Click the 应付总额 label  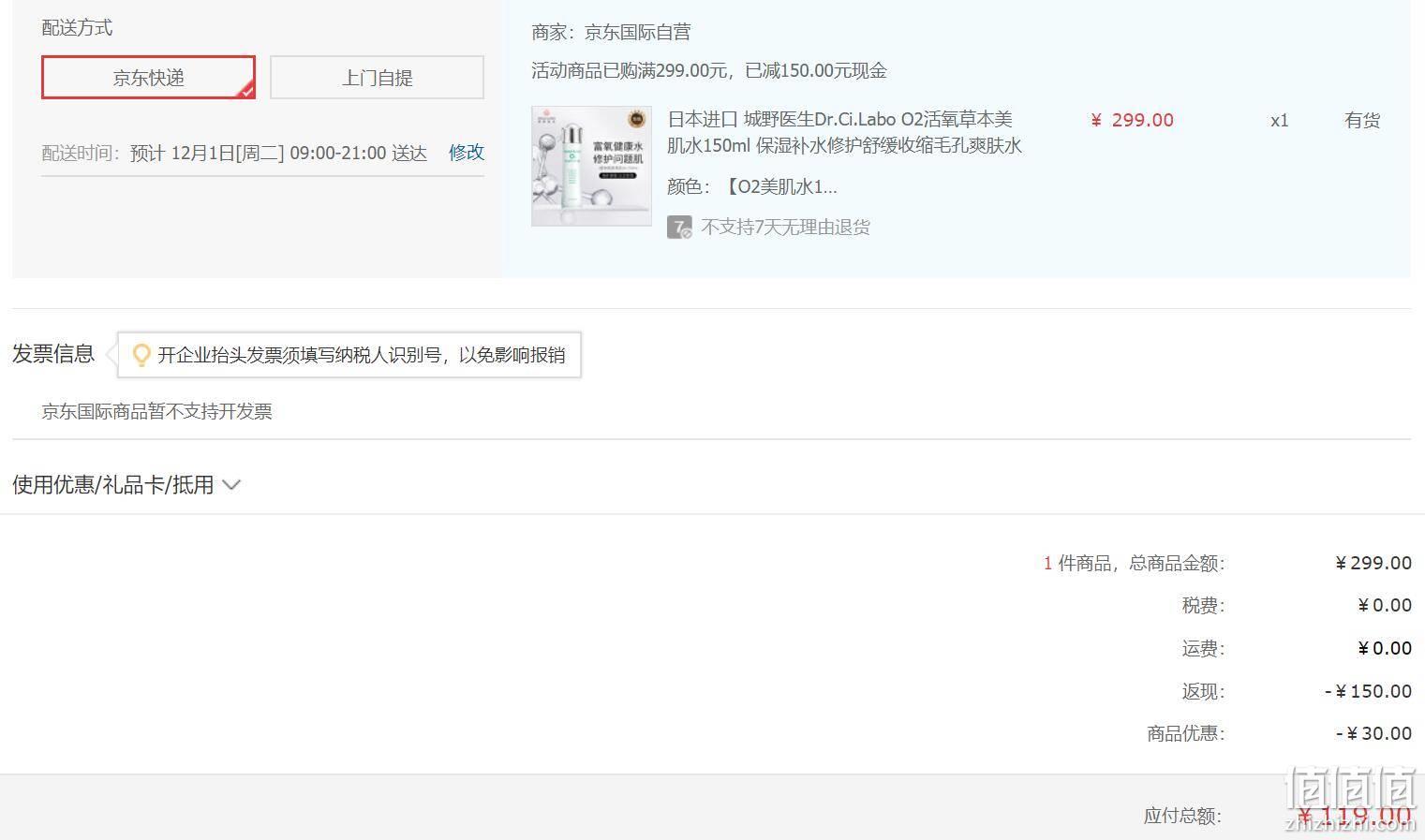pos(1182,816)
